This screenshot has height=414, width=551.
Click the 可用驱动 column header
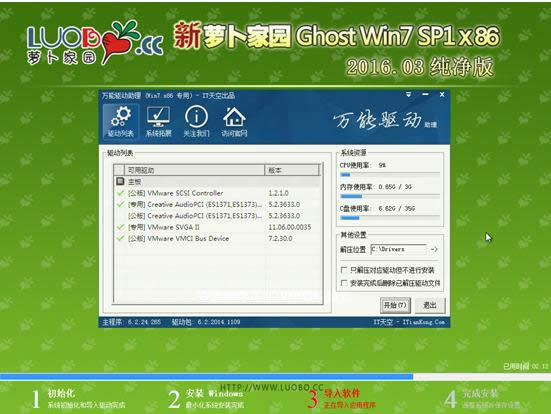[x=194, y=170]
